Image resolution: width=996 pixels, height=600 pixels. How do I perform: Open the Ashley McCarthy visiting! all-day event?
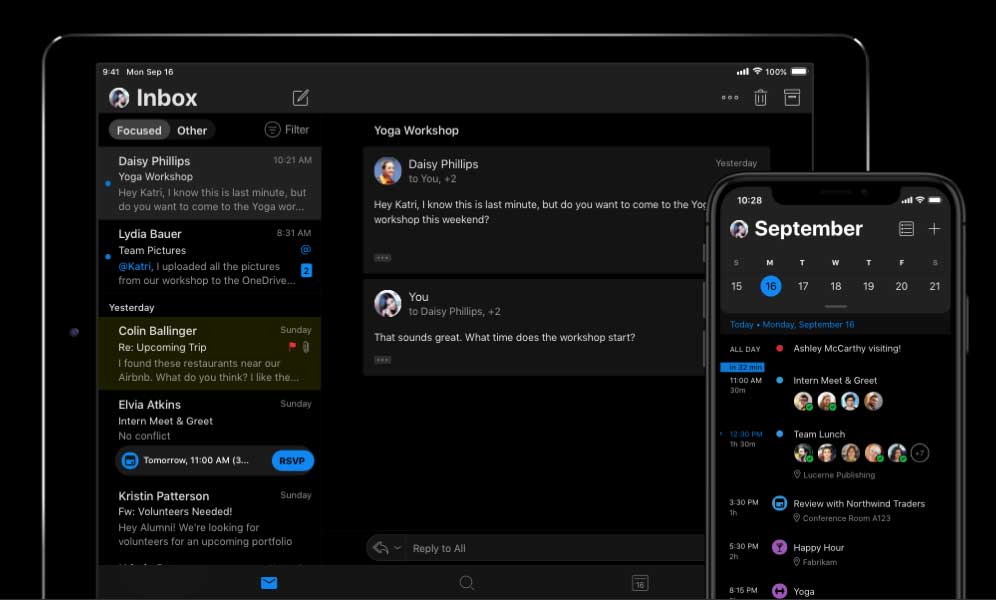pos(847,348)
